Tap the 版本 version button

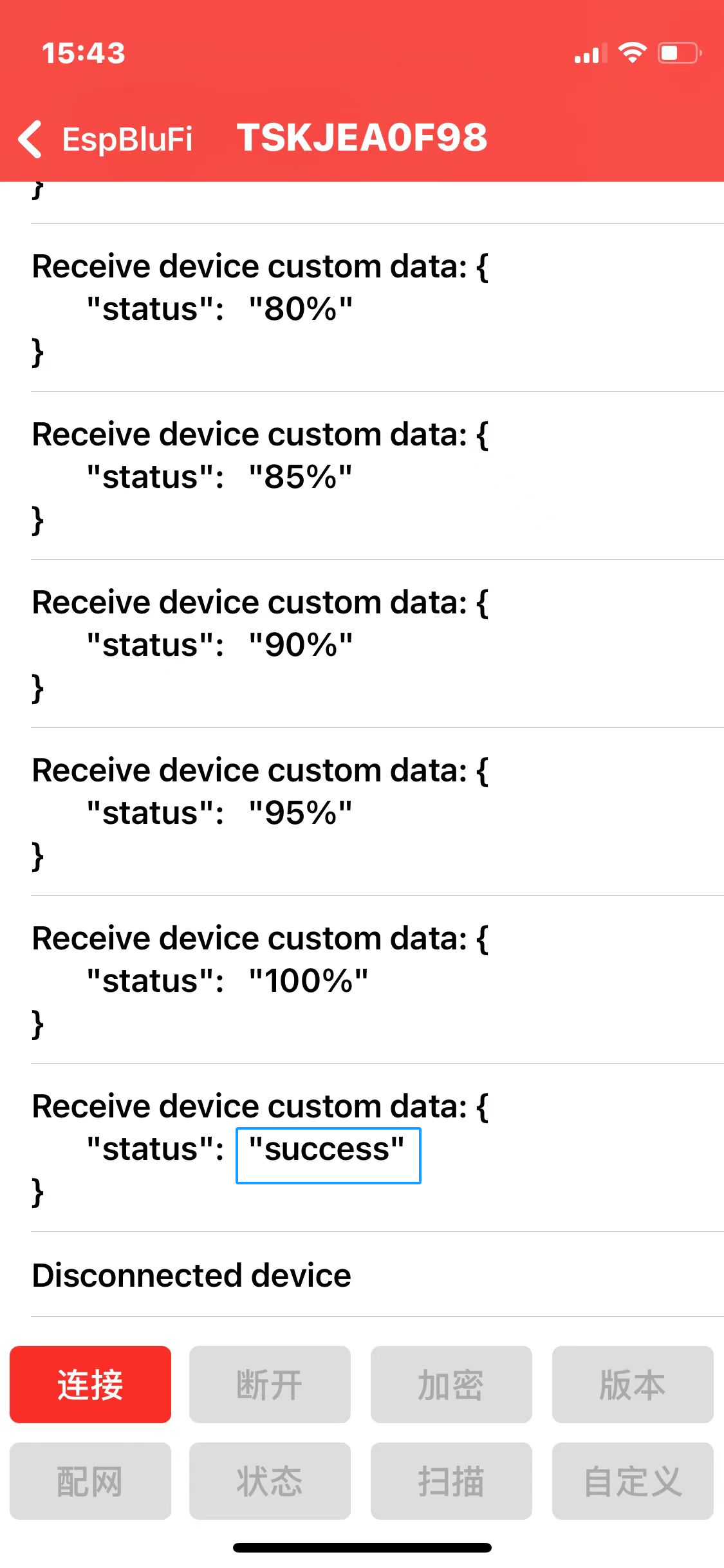[632, 1384]
